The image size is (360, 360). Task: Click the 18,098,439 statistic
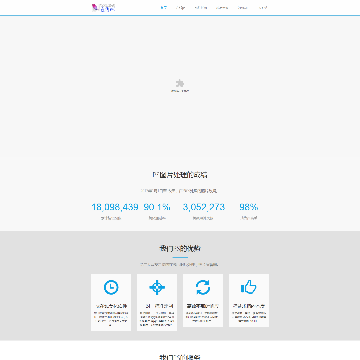tap(115, 207)
